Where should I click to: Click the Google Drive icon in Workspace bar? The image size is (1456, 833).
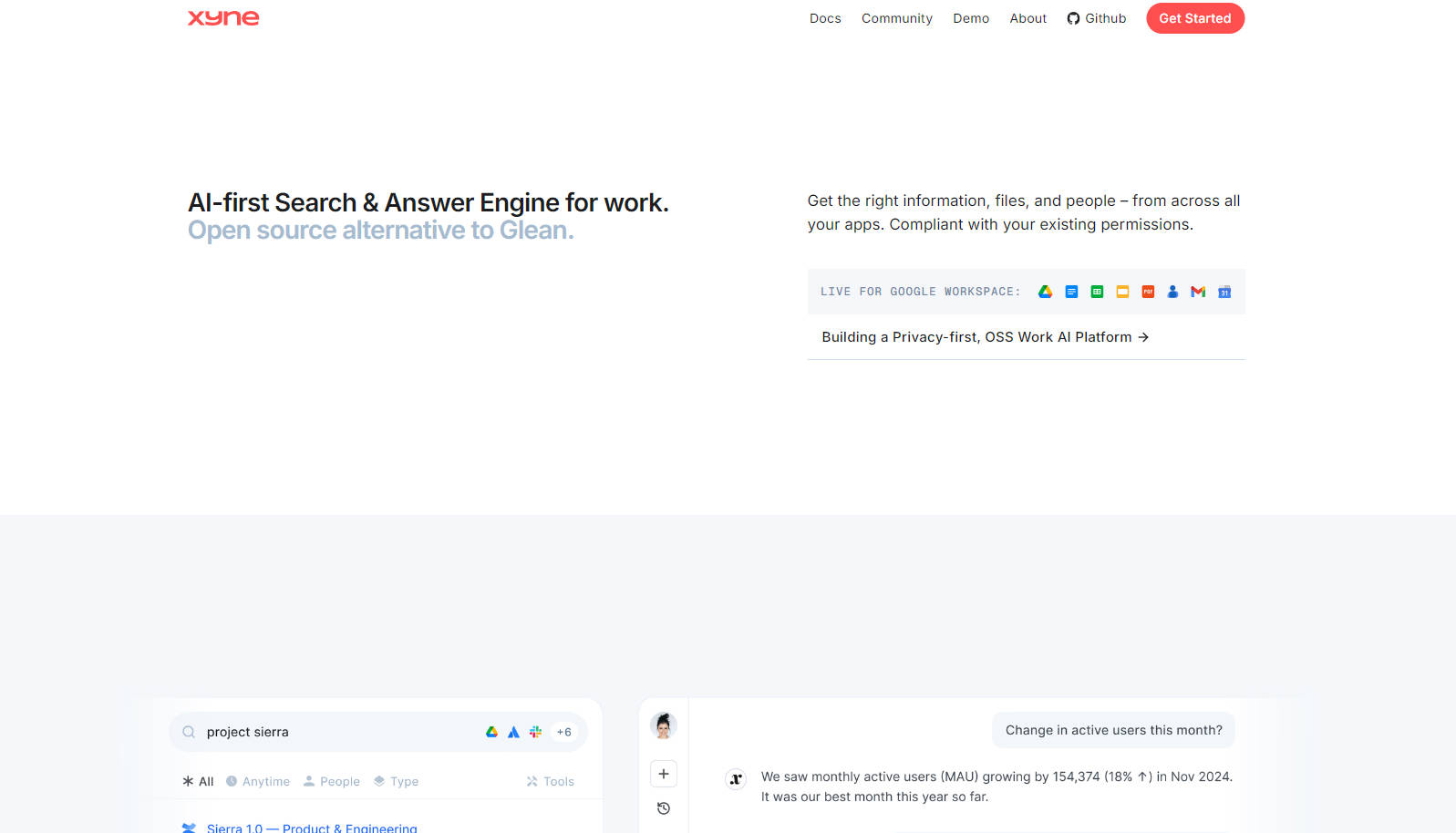[1045, 292]
